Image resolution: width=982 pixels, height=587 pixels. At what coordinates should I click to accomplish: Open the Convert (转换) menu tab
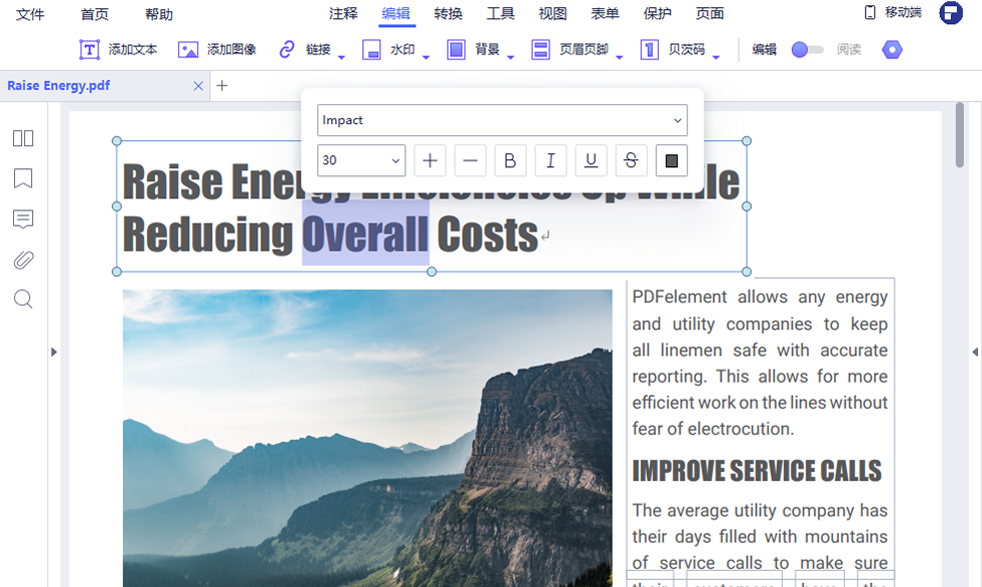448,14
